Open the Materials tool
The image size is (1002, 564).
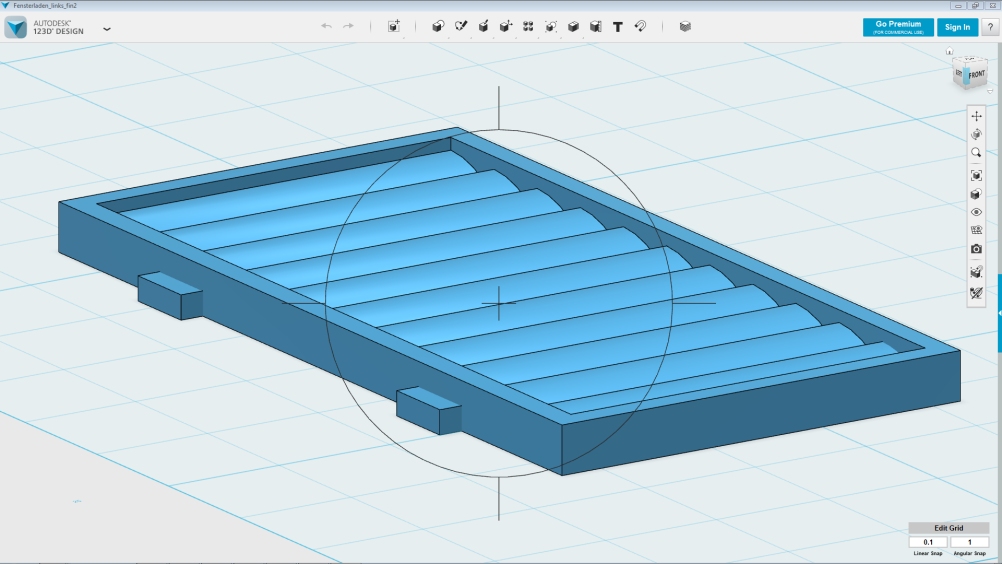pyautogui.click(x=685, y=27)
